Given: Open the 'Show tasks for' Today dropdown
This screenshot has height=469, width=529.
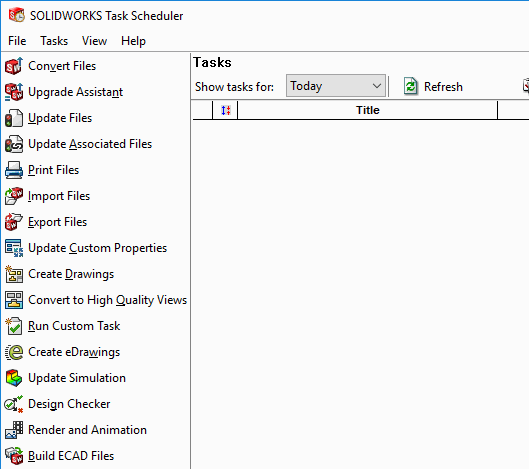Looking at the screenshot, I should [336, 86].
